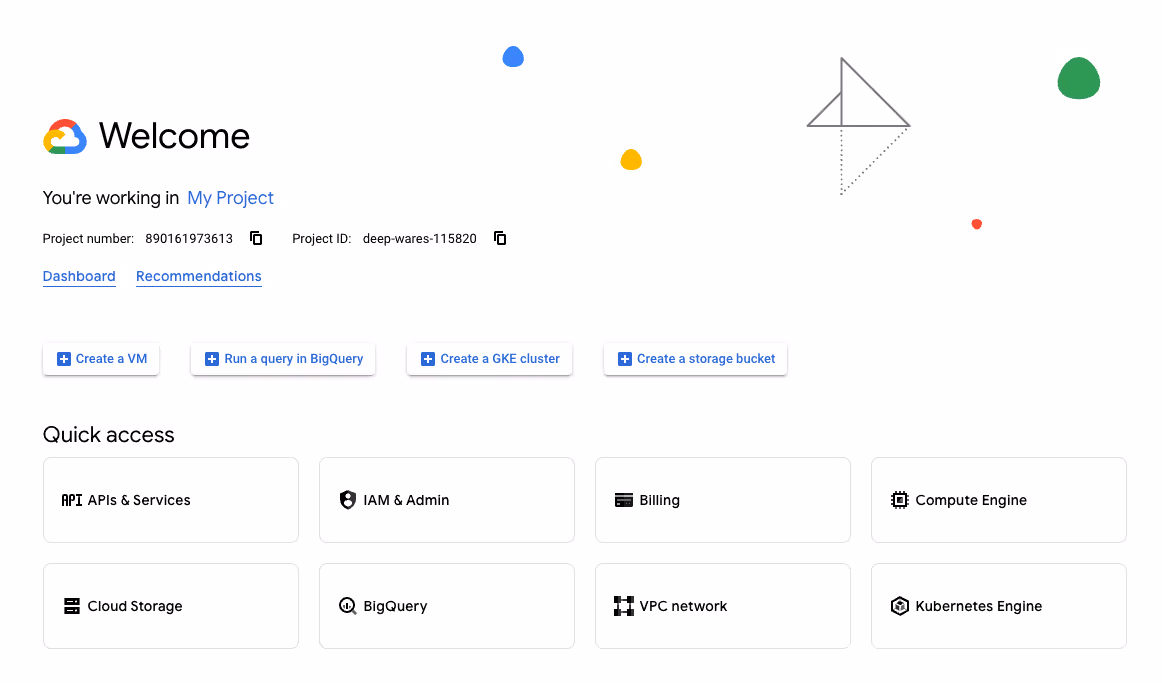Open the Billing quick access label
The width and height of the screenshot is (1162, 683).
pos(660,500)
